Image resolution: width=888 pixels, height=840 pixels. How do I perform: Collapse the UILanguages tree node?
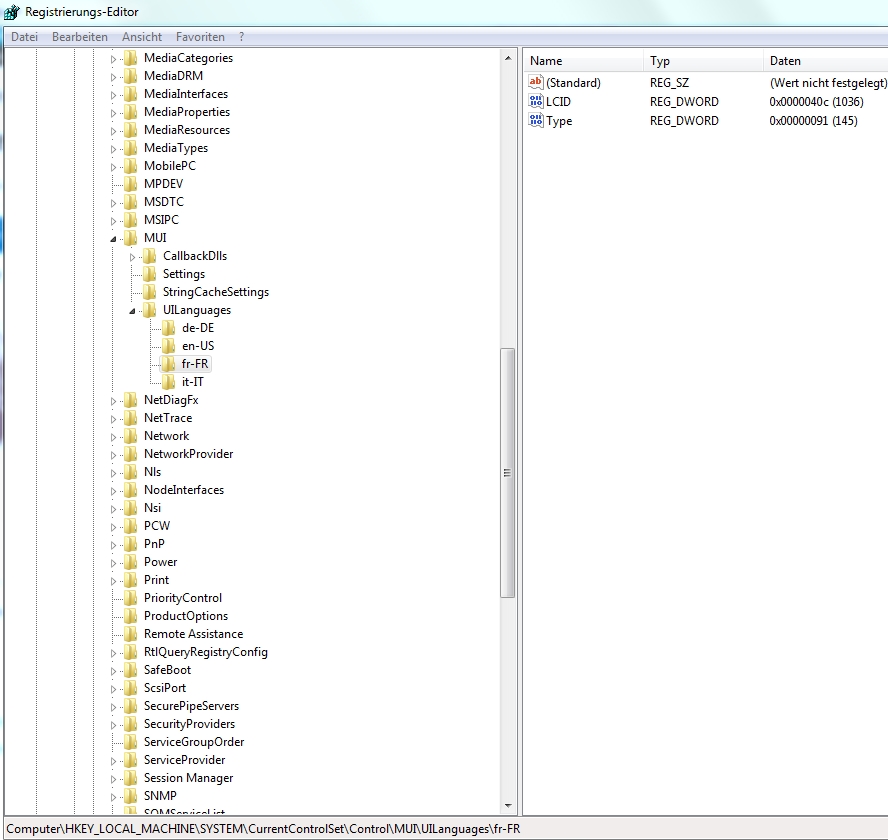[133, 311]
